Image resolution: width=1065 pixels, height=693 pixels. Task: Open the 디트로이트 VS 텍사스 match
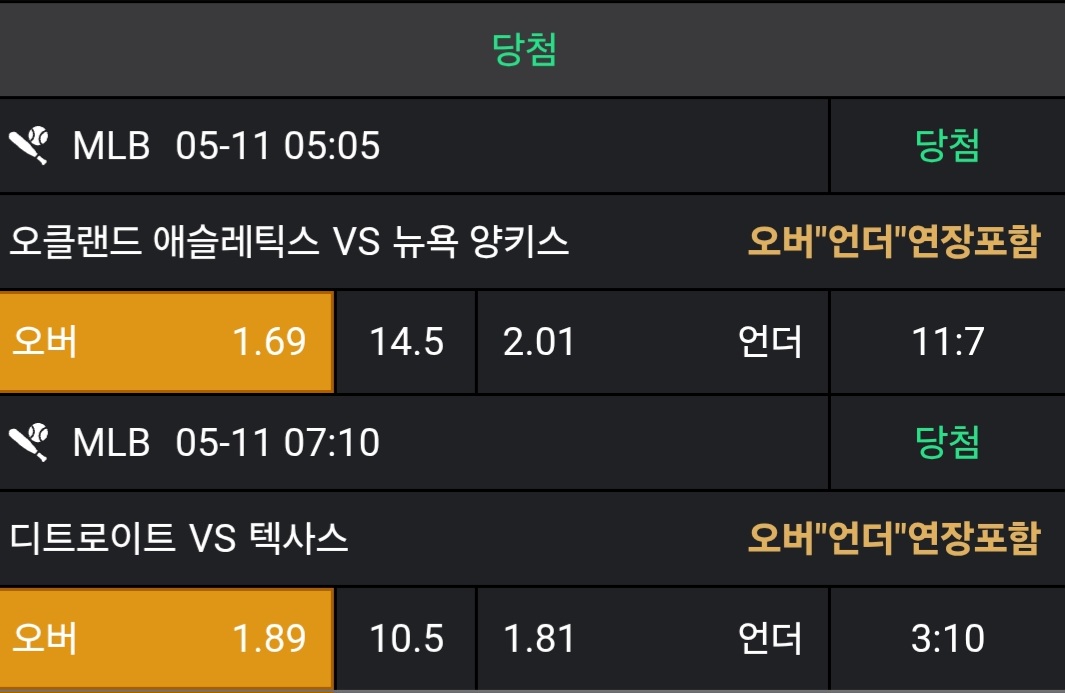click(180, 539)
